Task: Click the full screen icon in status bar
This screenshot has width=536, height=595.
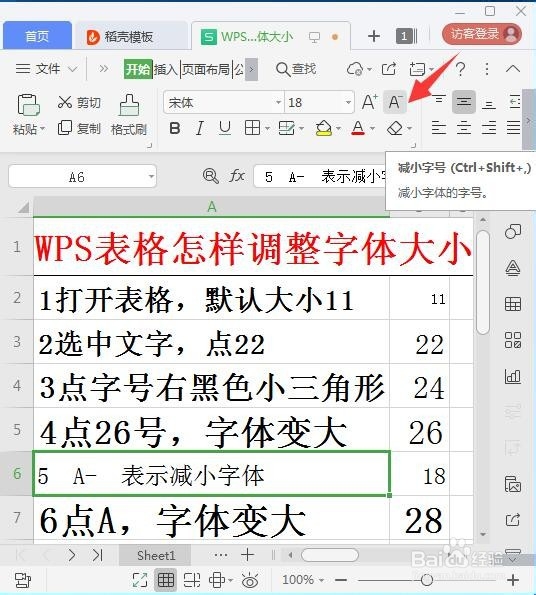Action: [x=140, y=580]
